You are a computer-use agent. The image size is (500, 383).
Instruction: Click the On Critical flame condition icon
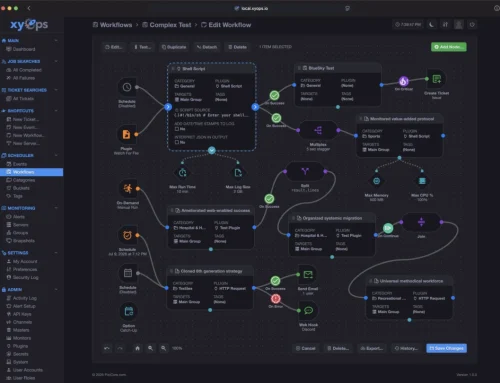click(x=404, y=81)
